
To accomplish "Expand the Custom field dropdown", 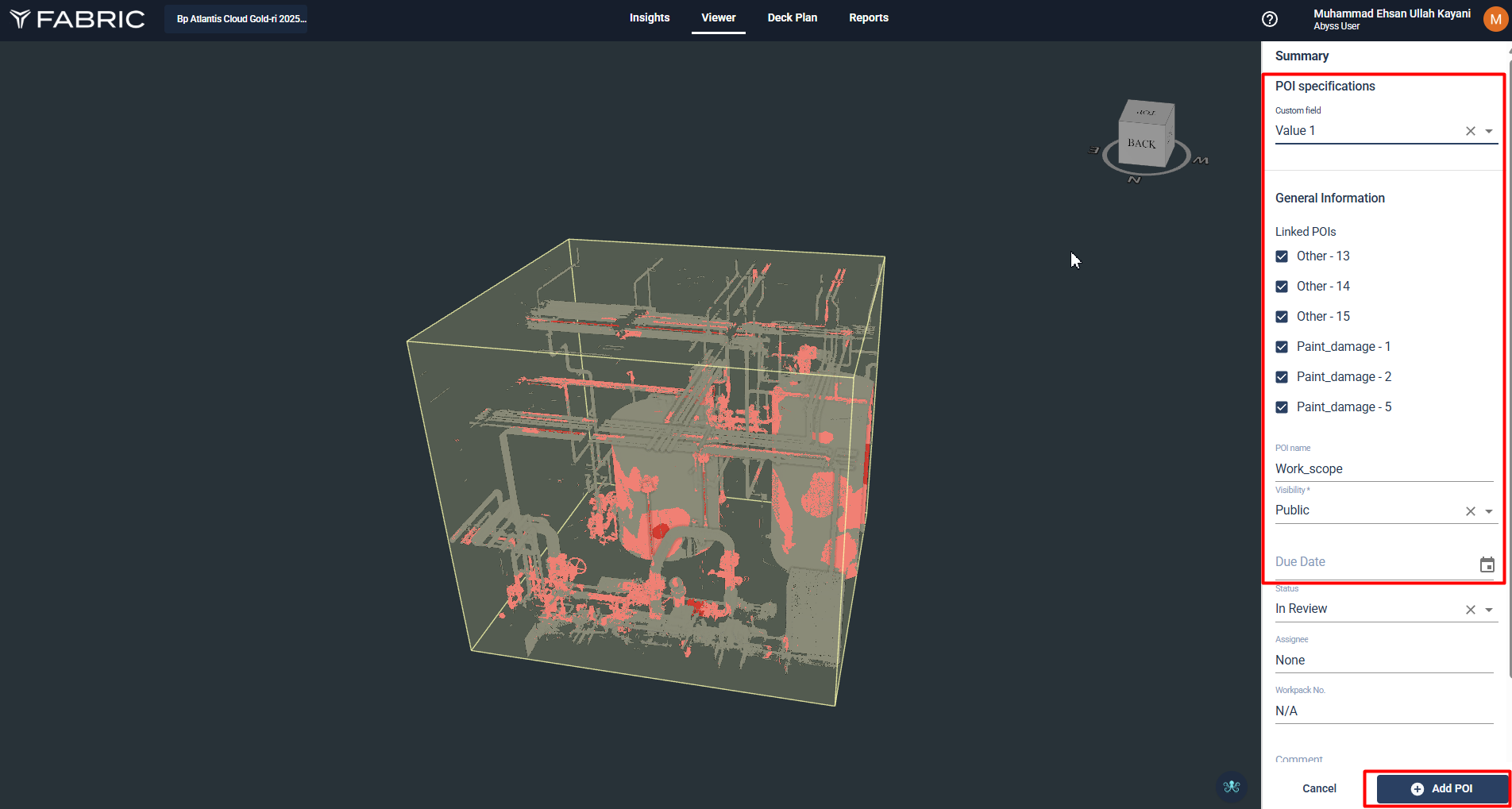I will point(1489,131).
